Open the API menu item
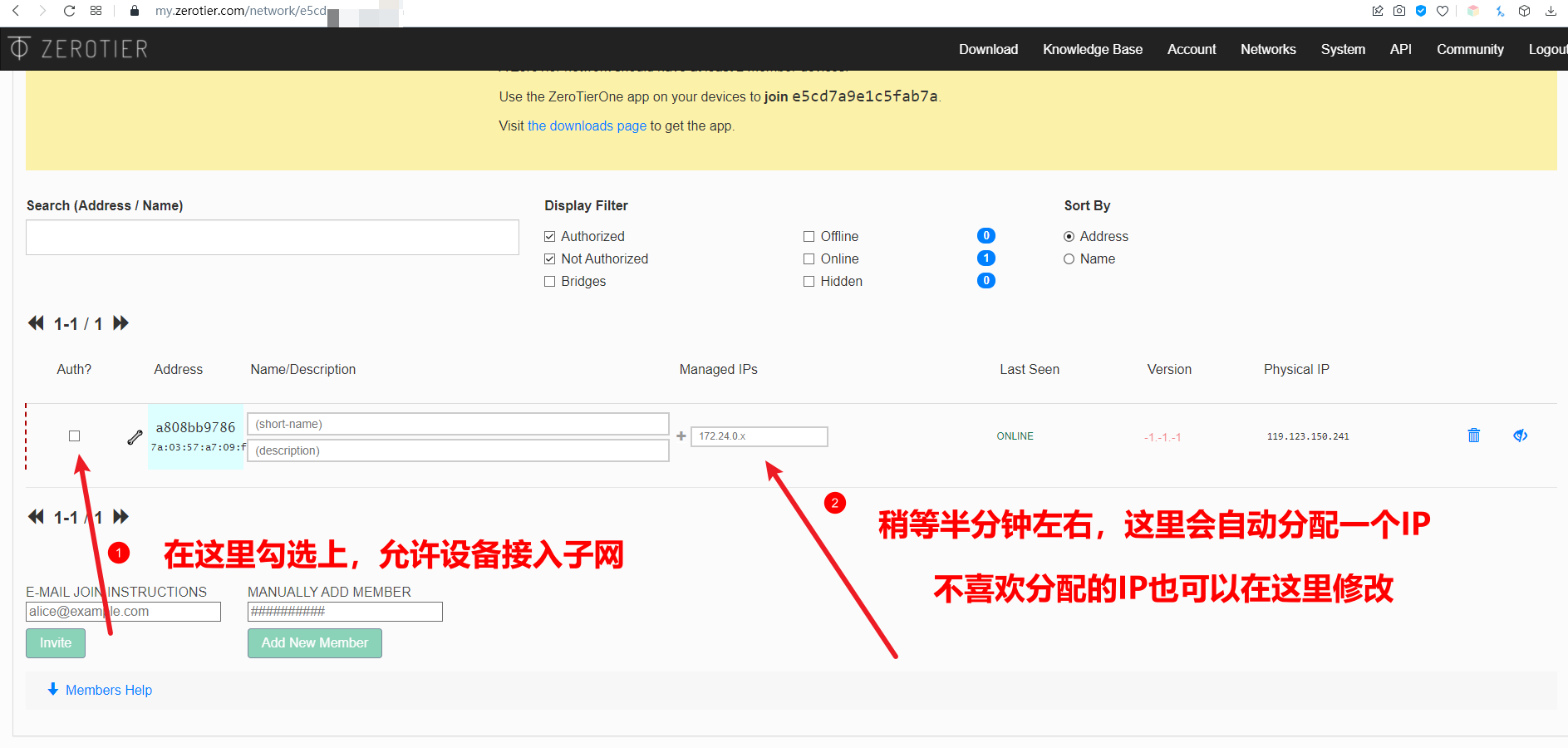The height and width of the screenshot is (748, 1568). pos(1401,49)
